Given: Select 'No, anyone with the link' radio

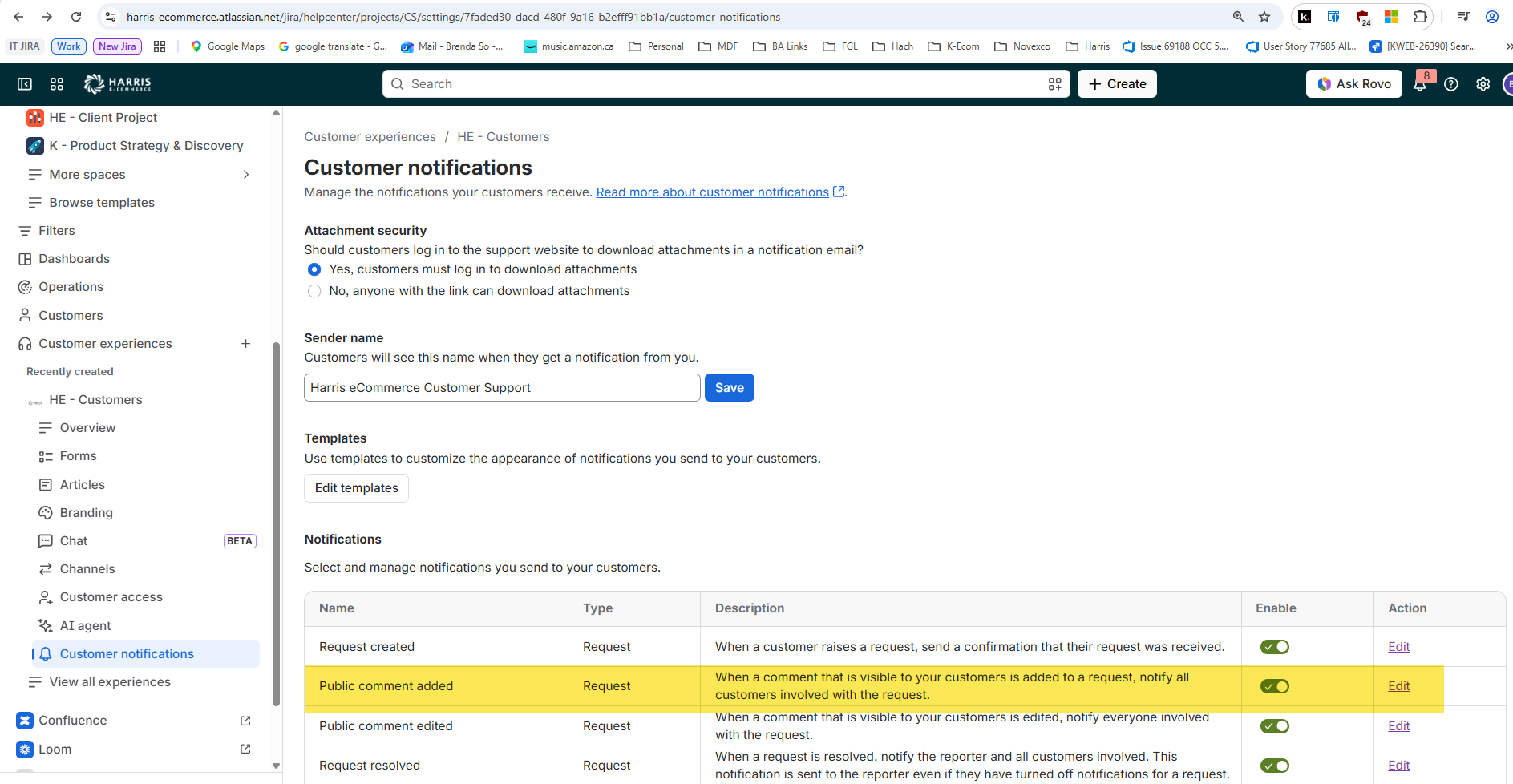Looking at the screenshot, I should pyautogui.click(x=314, y=291).
